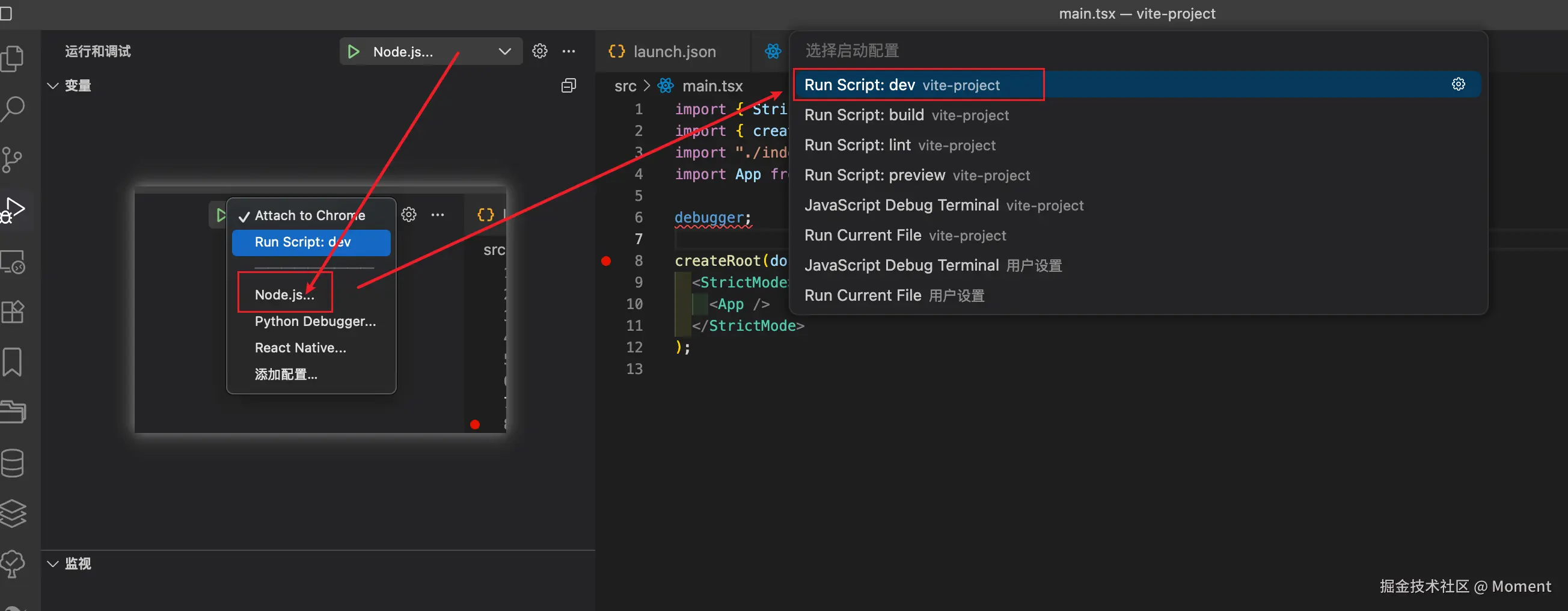Open Bookmarks icon in activity bar

pos(12,362)
